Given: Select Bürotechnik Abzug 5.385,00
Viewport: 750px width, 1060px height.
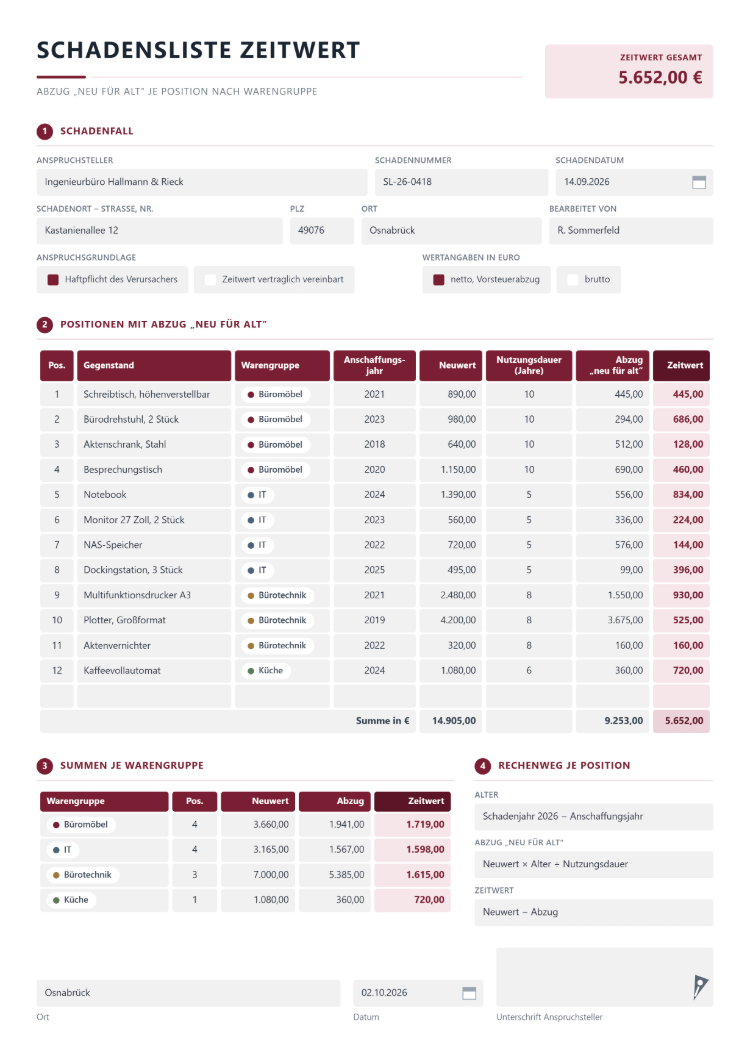Looking at the screenshot, I should (x=335, y=875).
